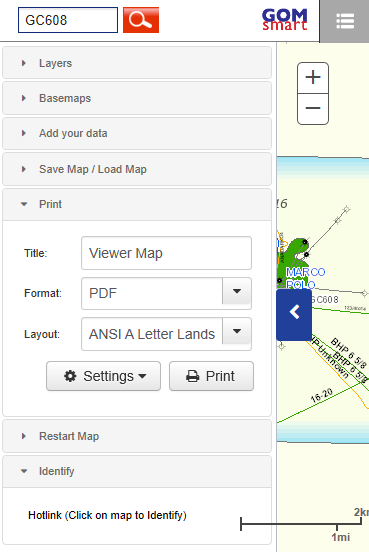Zoom out on the map
369x552 pixels.
coord(313,109)
